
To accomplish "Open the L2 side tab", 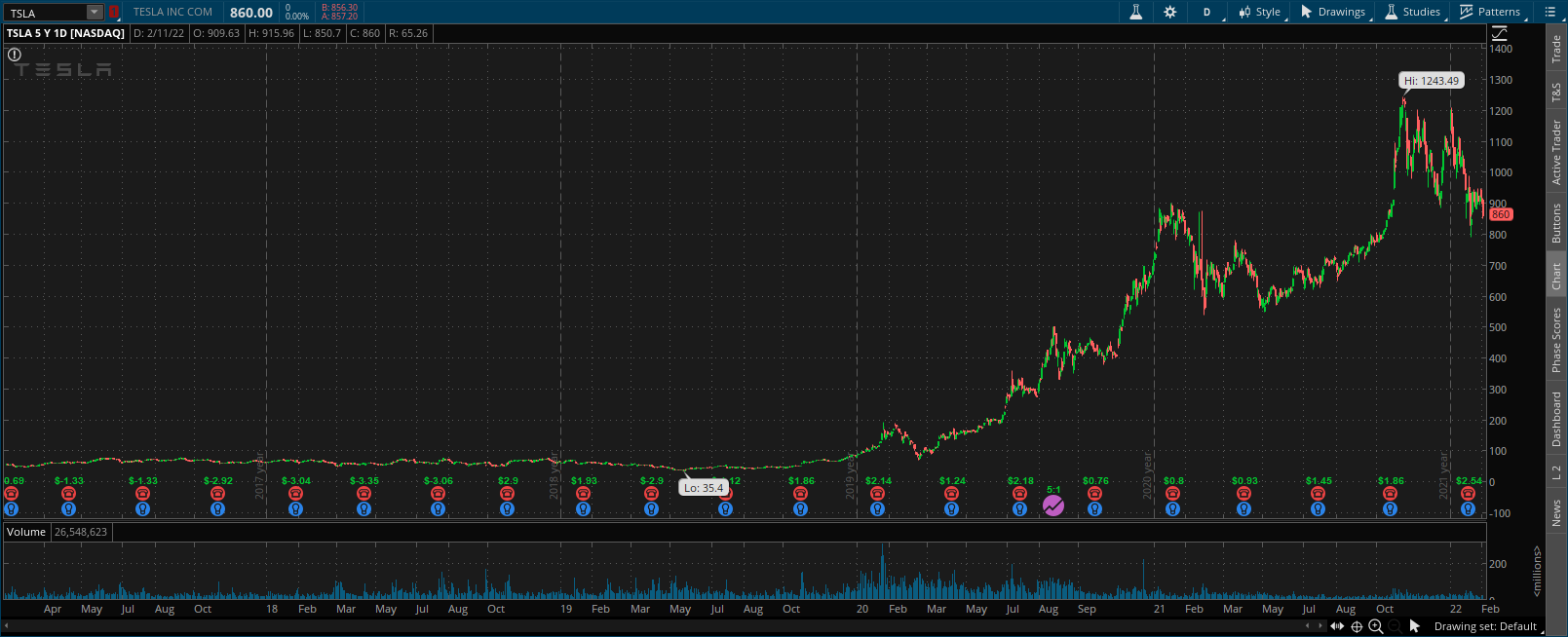I will 1556,472.
